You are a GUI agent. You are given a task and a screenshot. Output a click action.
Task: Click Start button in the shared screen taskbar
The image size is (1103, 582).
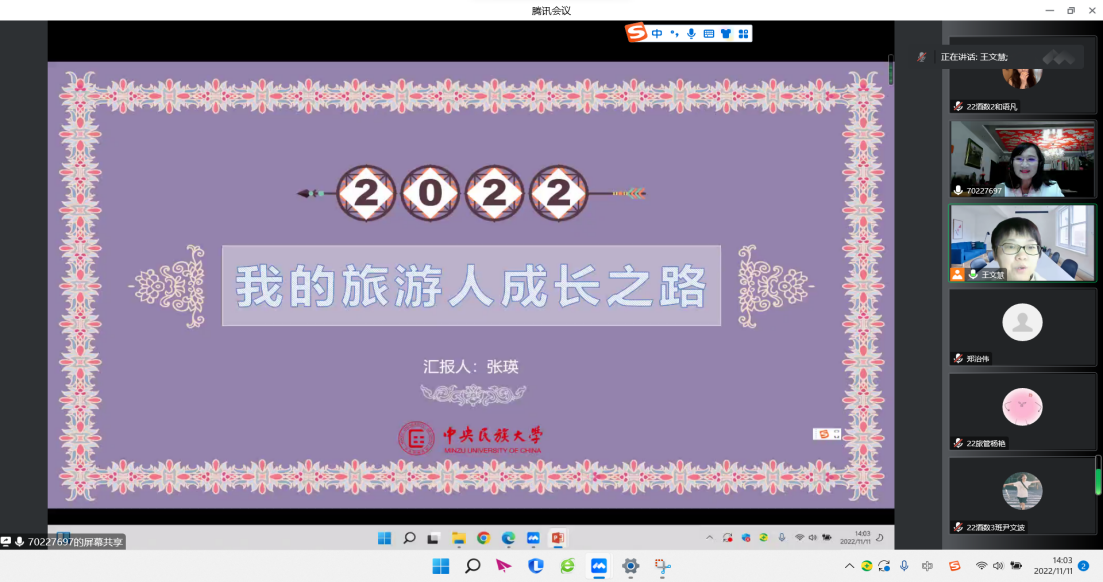[384, 538]
